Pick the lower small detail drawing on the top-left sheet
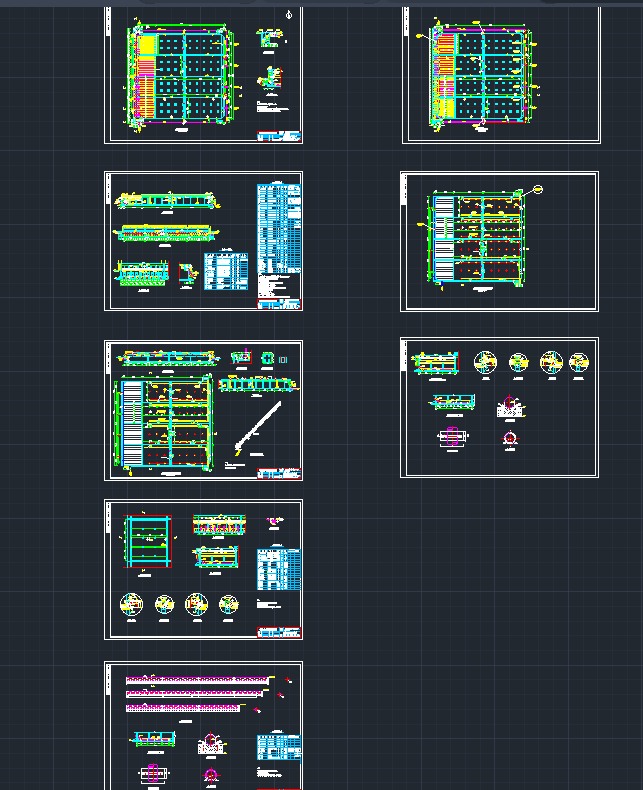Screen dimensions: 643x790 point(270,78)
